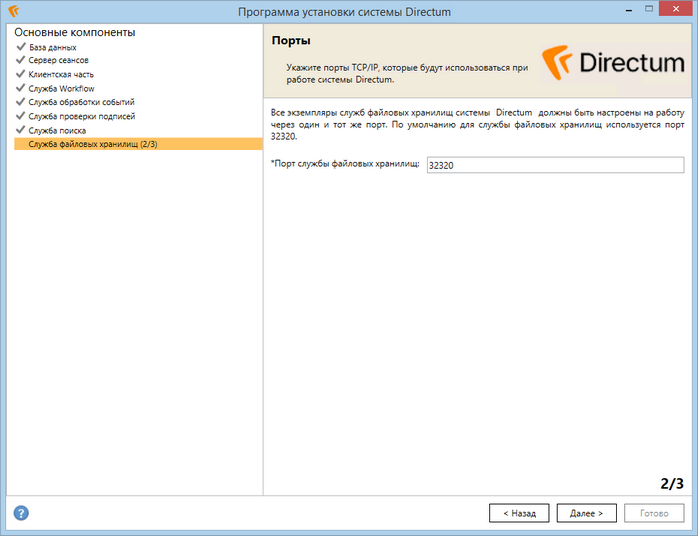Image resolution: width=698 pixels, height=536 pixels.
Task: Select Служба обработки событий in the component list
Action: pos(81,102)
